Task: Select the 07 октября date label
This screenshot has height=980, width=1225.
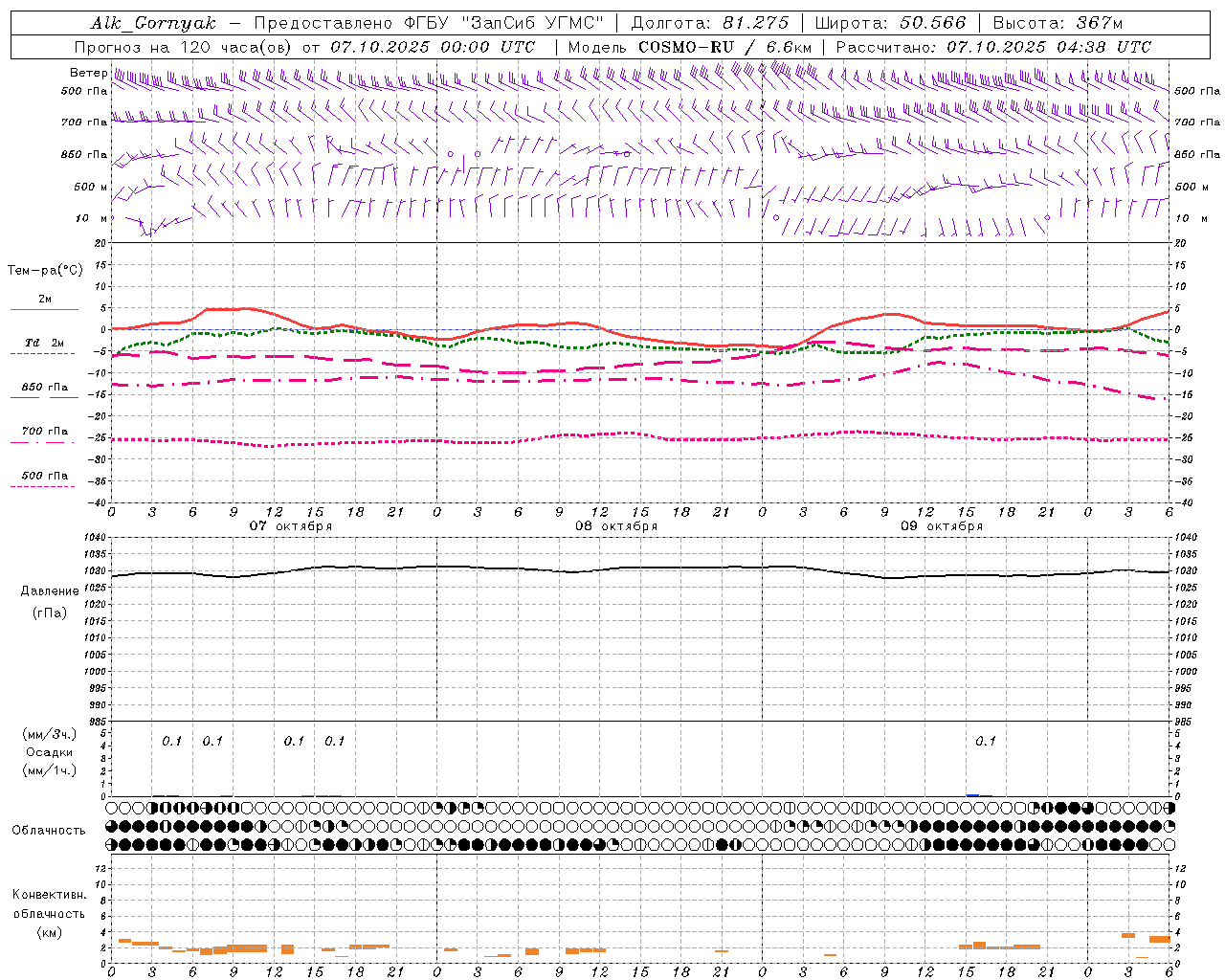Action: [291, 526]
